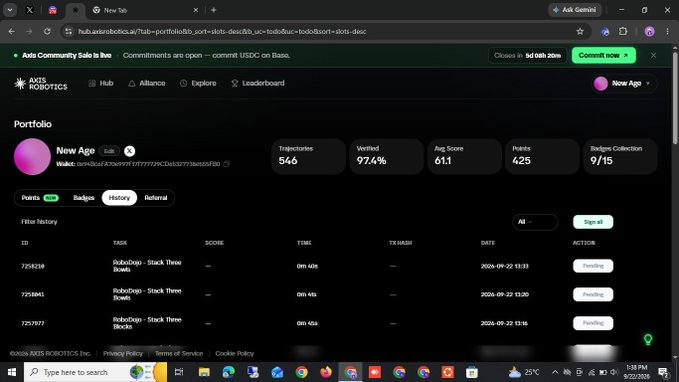Click ID 7258210 in history table

(x=33, y=266)
